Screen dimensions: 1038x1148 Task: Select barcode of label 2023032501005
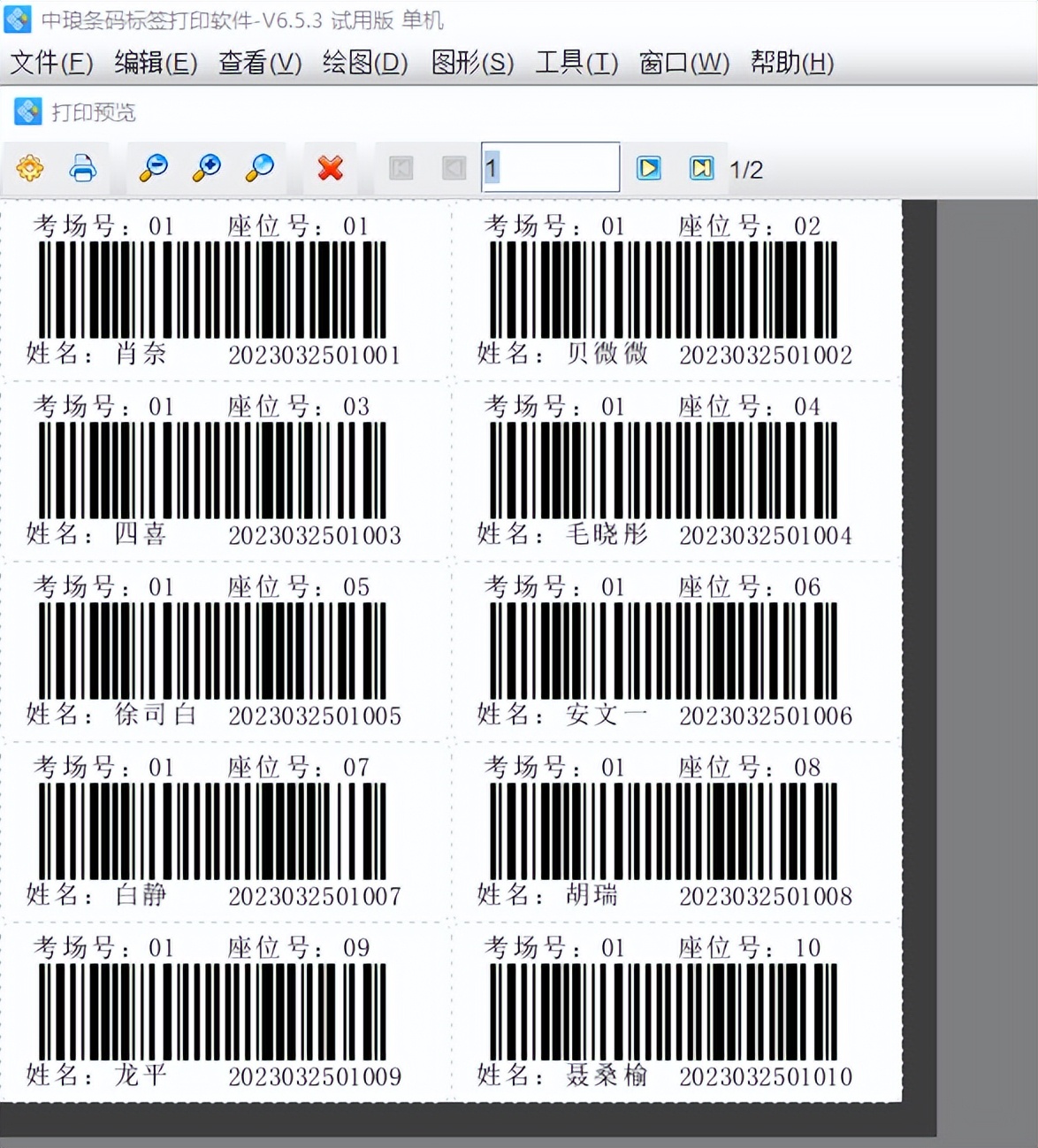[212, 651]
